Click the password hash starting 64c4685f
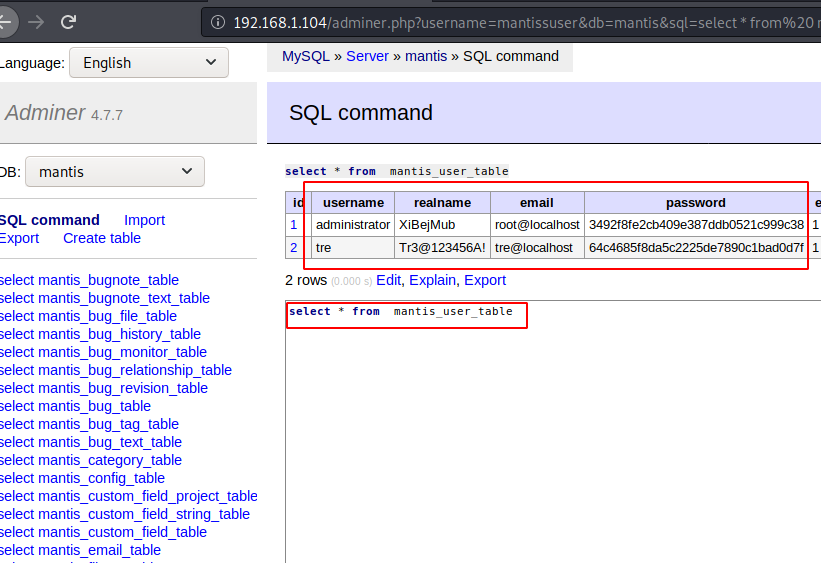 point(696,248)
